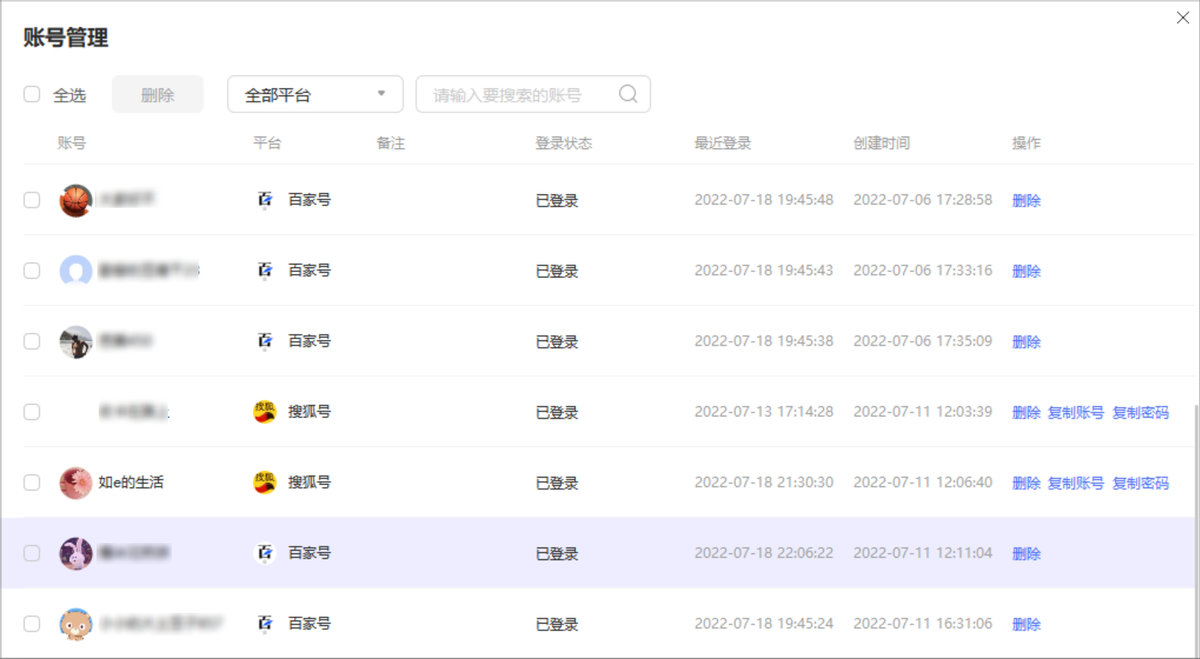This screenshot has height=659, width=1200.
Task: Tick checkbox for row created 17:28:58
Action: click(32, 200)
